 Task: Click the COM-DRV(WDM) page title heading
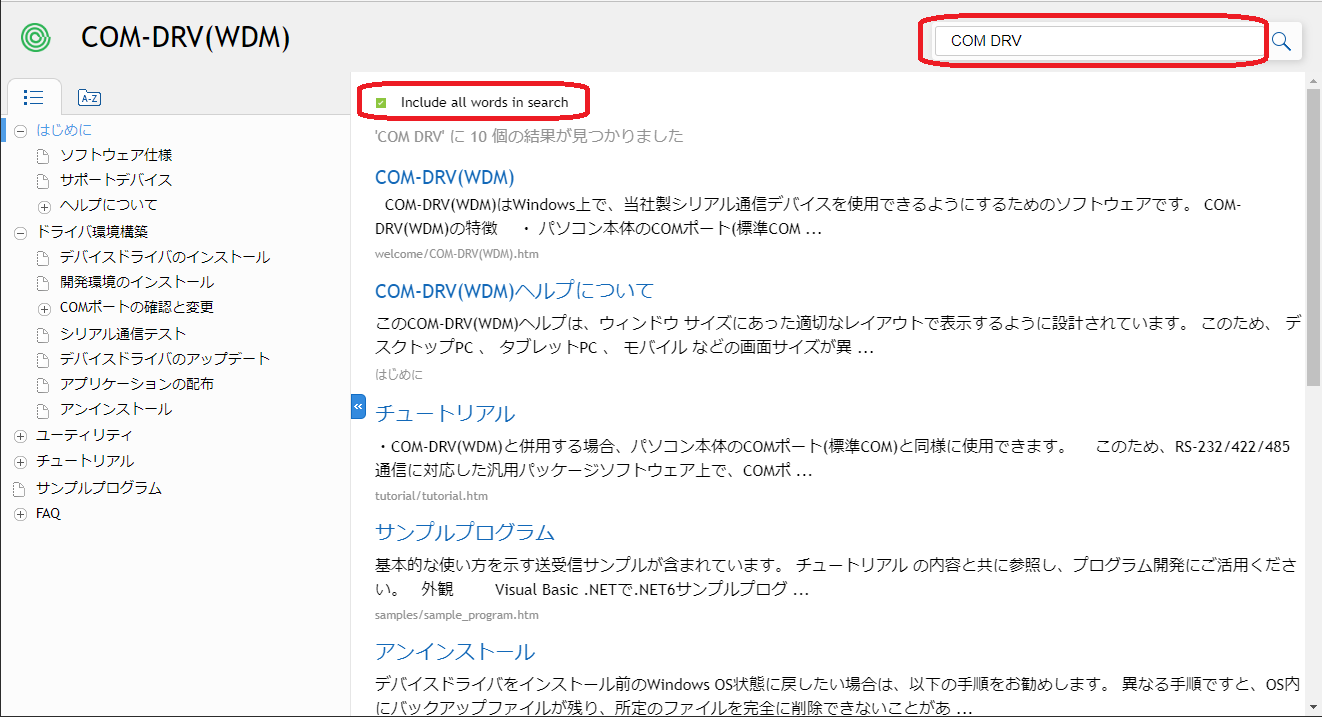pyautogui.click(x=186, y=38)
